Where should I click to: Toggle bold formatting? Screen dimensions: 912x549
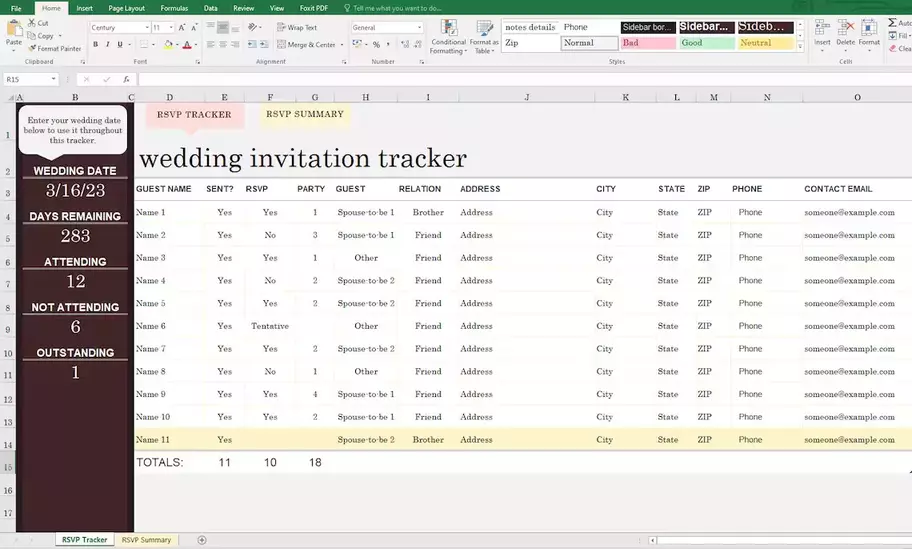pyautogui.click(x=96, y=45)
